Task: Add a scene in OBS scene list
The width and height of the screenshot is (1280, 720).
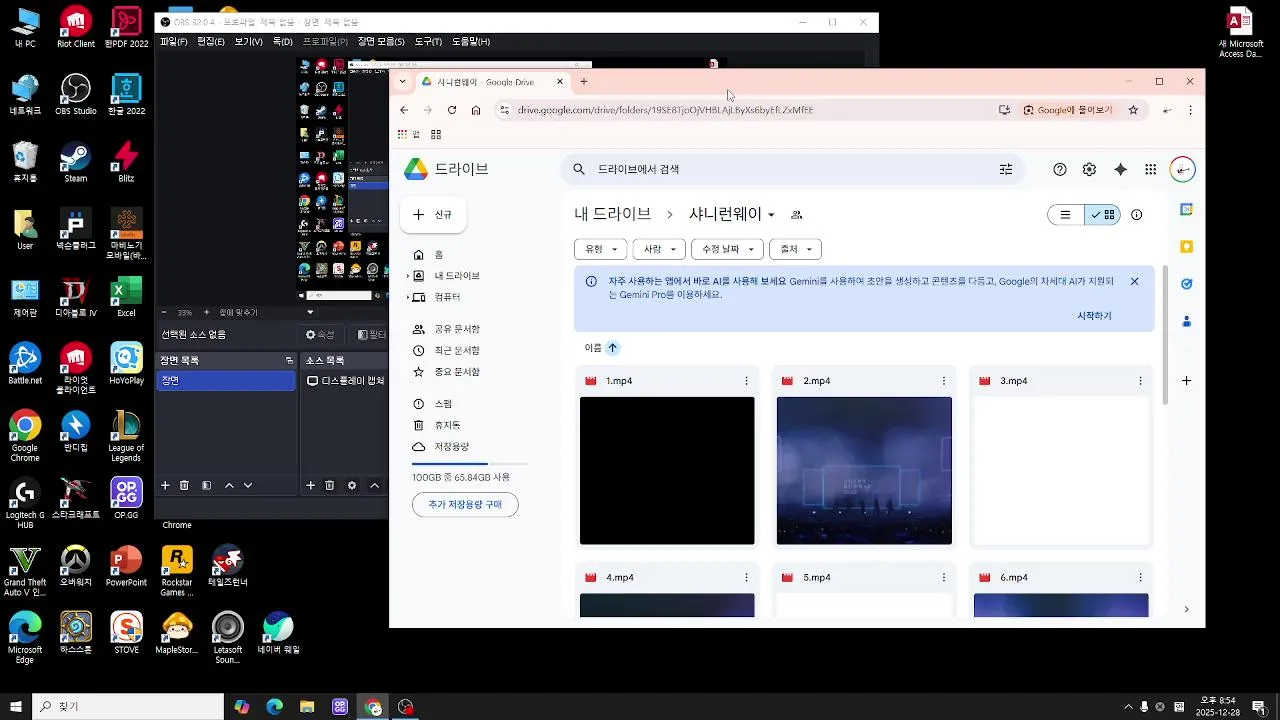Action: click(x=165, y=485)
